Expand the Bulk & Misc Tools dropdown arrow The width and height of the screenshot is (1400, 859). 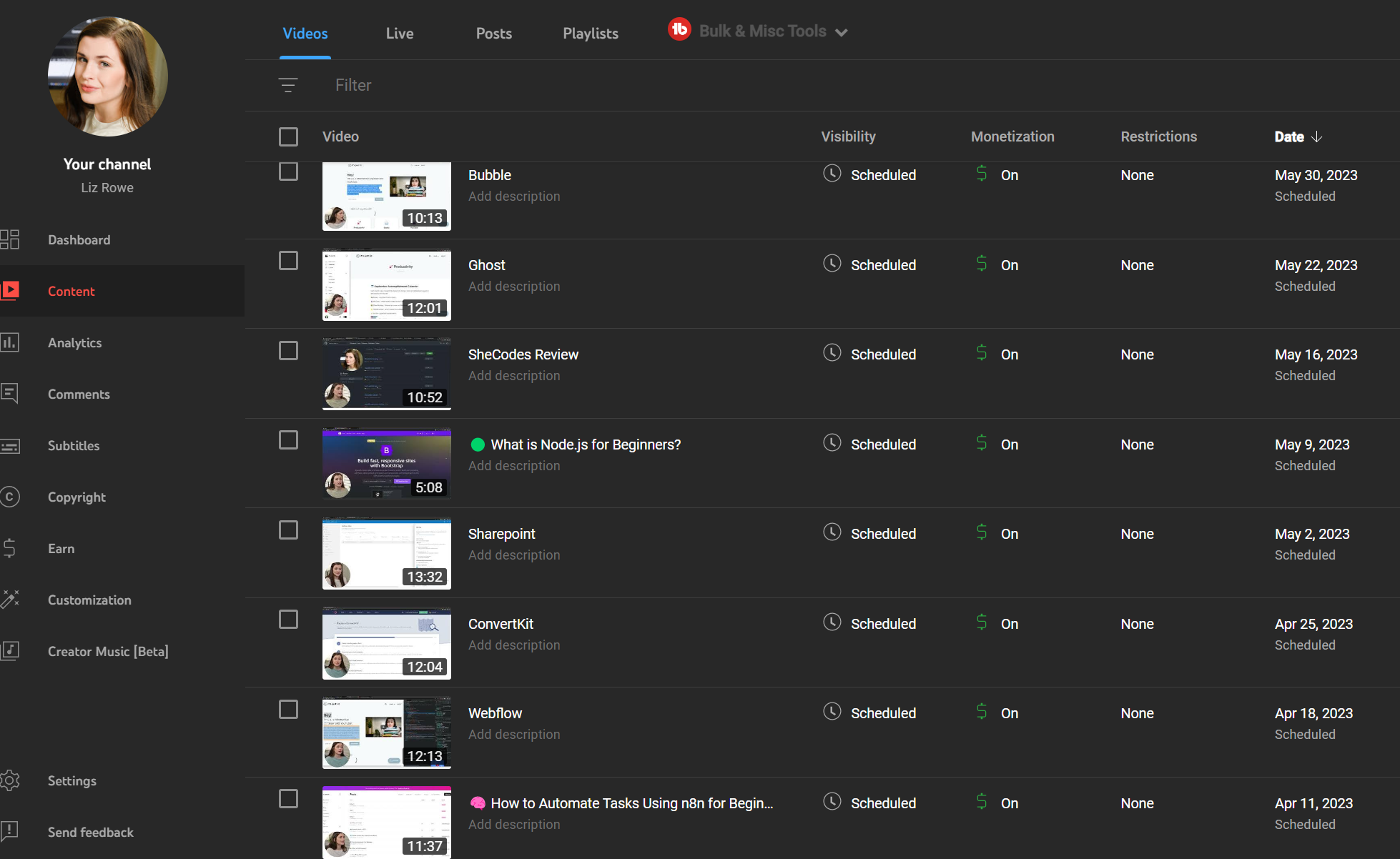tap(842, 32)
